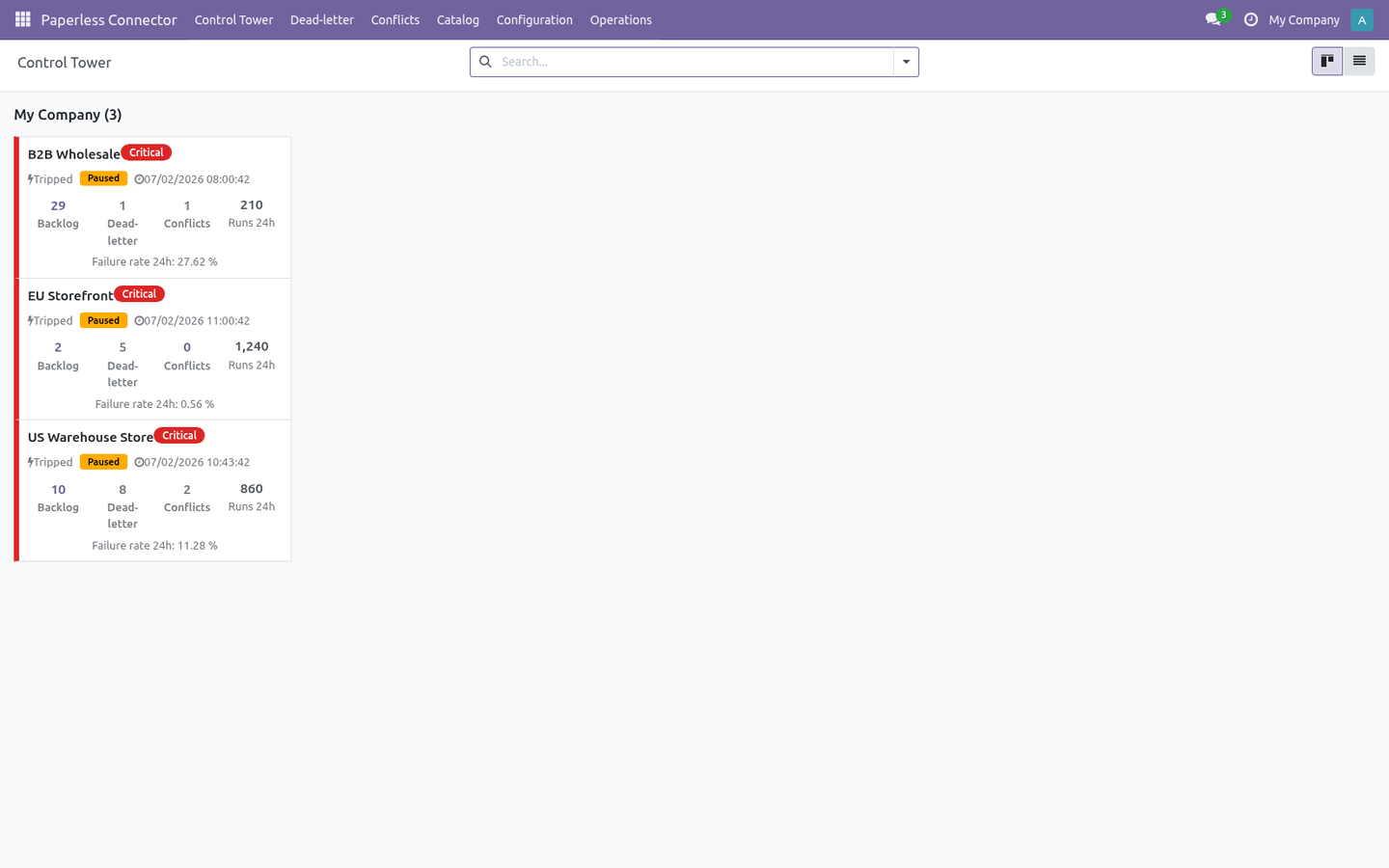Click the EU Storefront Critical badge
Viewport: 1389px width, 868px height.
pyautogui.click(x=140, y=294)
